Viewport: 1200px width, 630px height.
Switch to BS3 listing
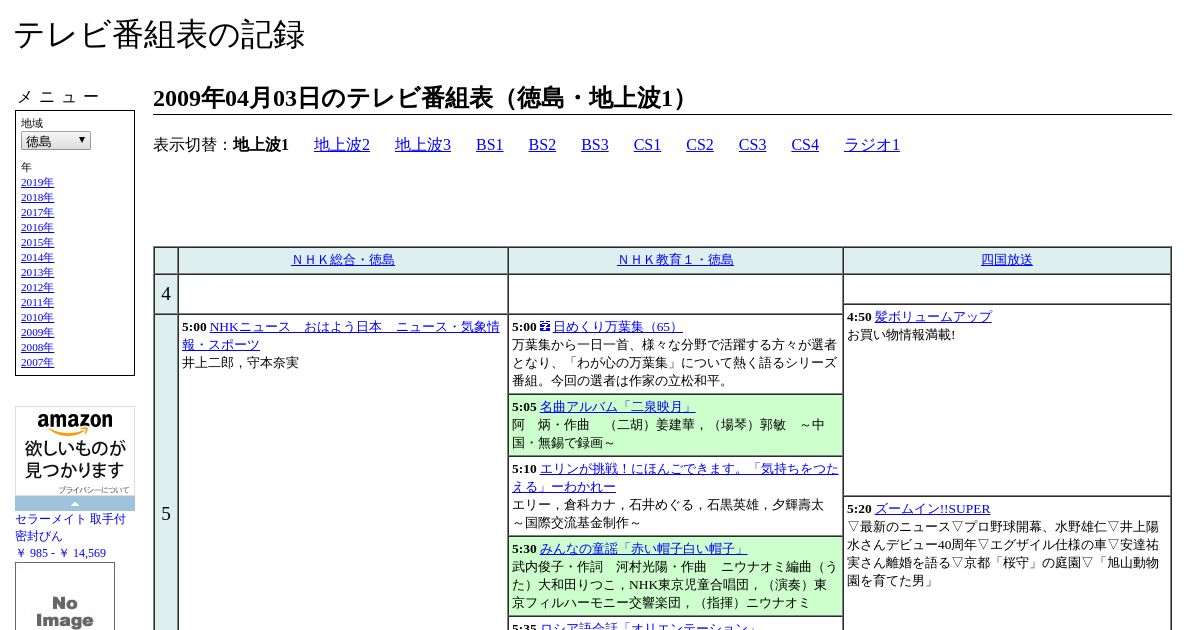click(595, 145)
